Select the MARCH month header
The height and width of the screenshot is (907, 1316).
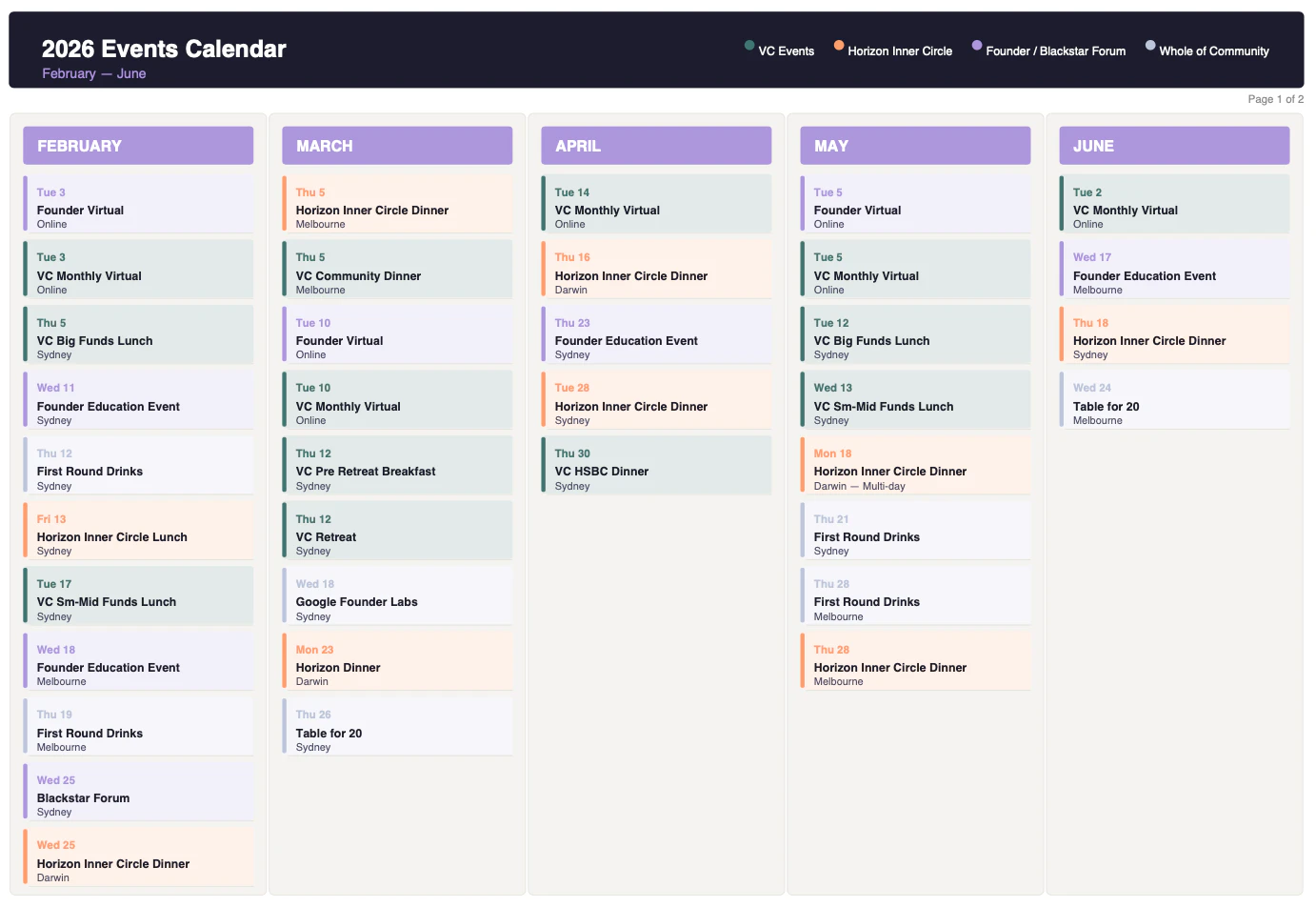[x=397, y=146]
